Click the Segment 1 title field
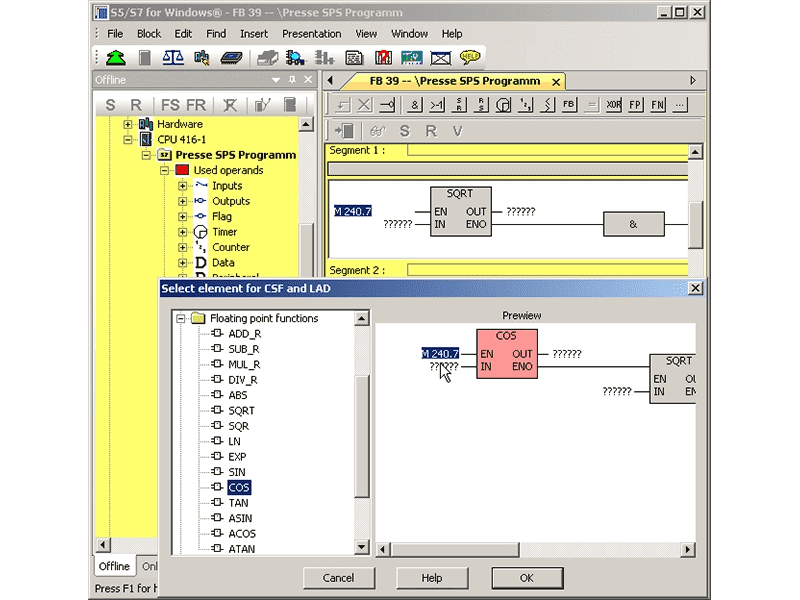 click(547, 151)
